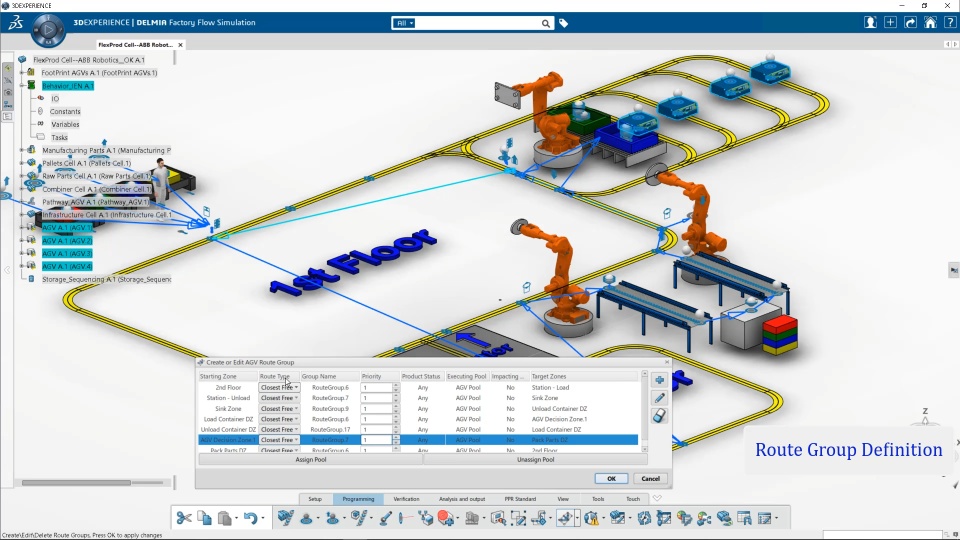The height and width of the screenshot is (540, 960).
Task: Switch to the Verification tab
Action: 406,499
